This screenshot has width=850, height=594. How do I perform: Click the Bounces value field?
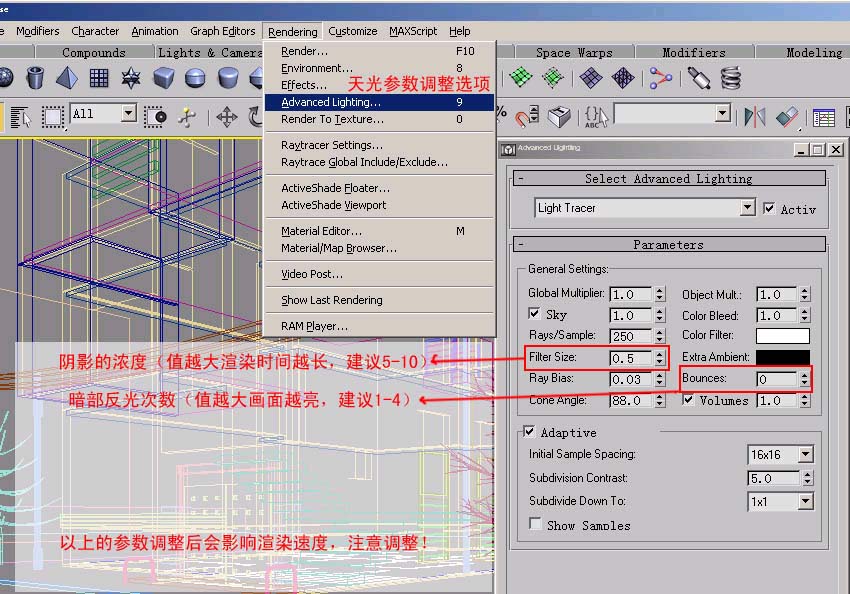[776, 379]
